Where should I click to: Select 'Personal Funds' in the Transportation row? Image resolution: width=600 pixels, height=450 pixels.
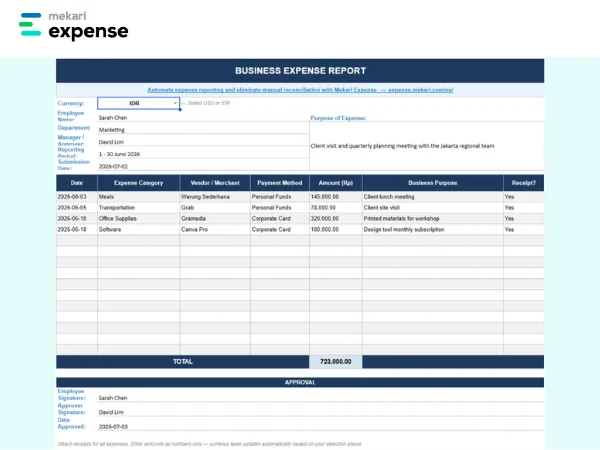[x=280, y=207]
